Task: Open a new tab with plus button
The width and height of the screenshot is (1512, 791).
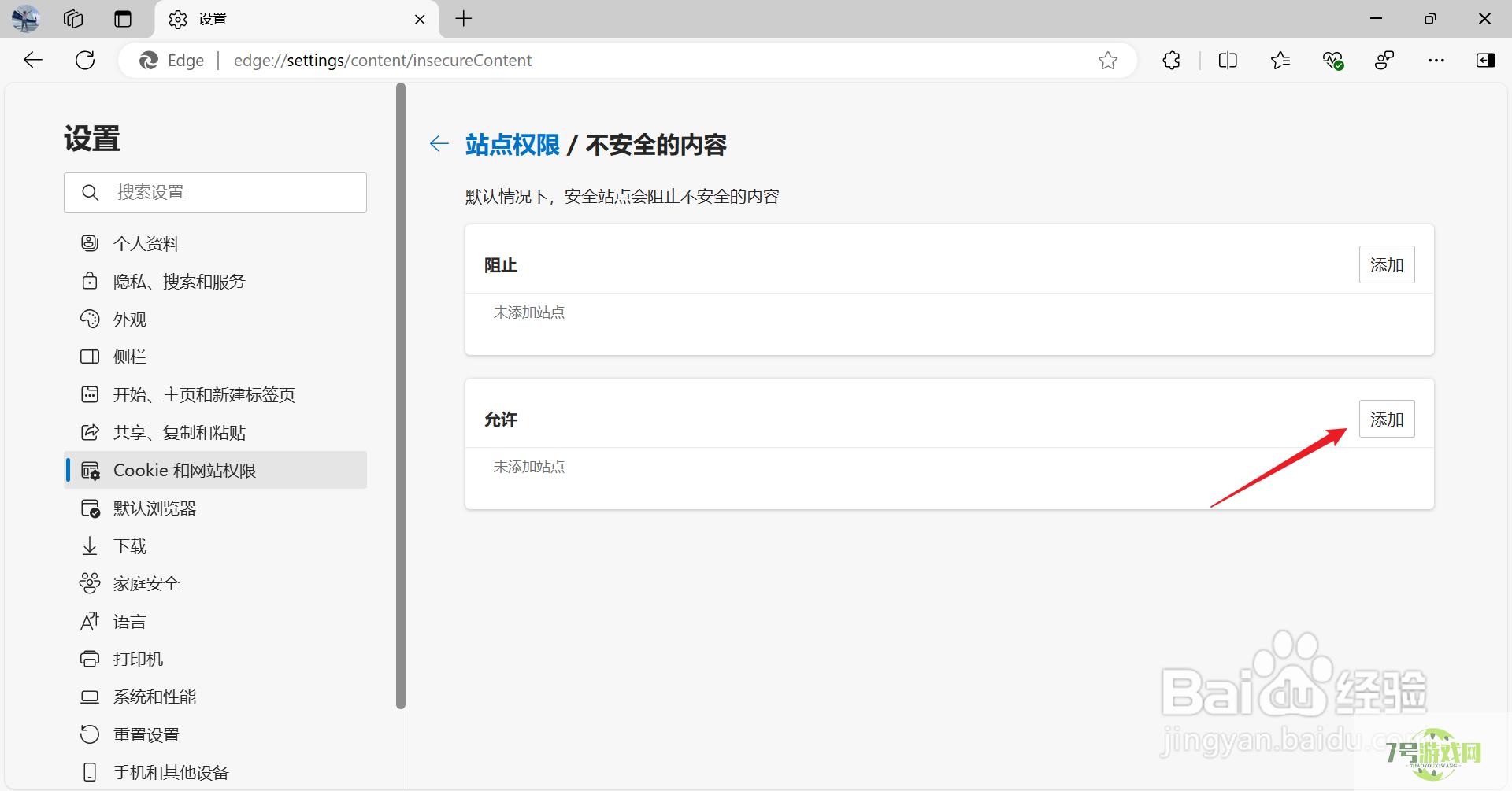Action: (x=464, y=19)
